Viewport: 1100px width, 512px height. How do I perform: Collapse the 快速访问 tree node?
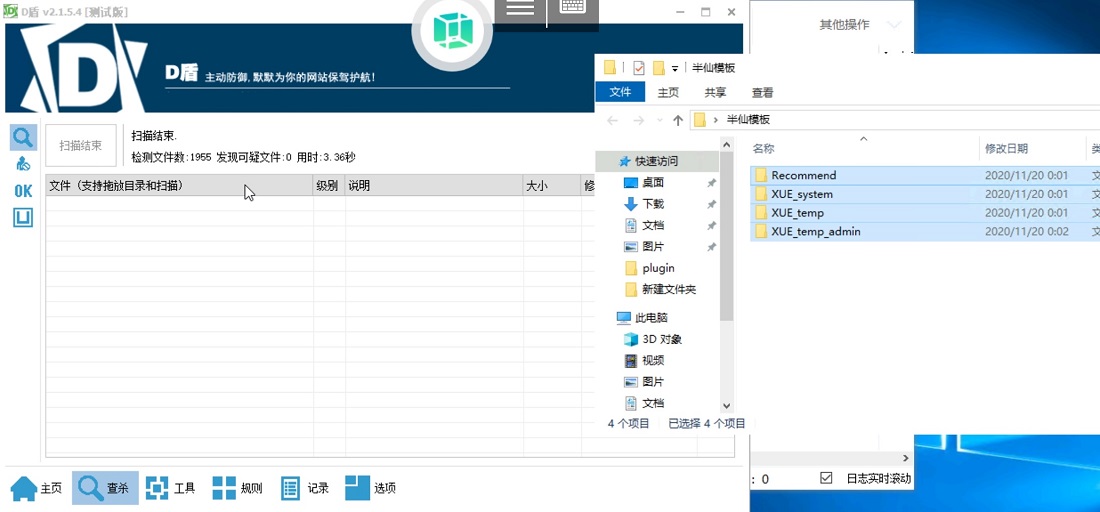[x=610, y=161]
